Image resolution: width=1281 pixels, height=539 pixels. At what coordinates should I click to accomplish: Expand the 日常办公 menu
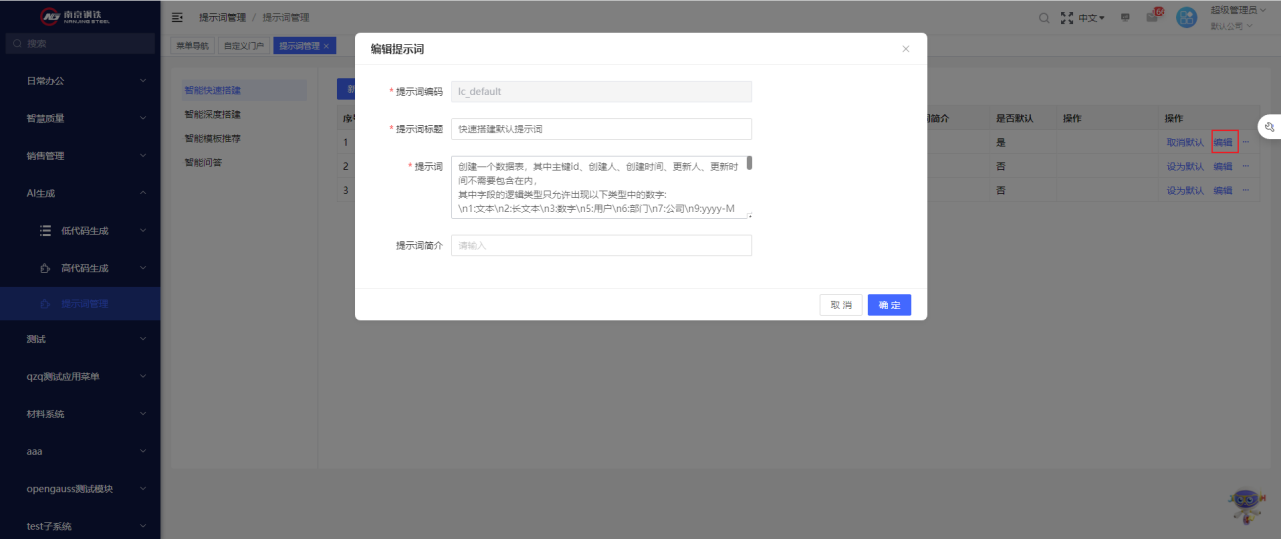pos(80,81)
